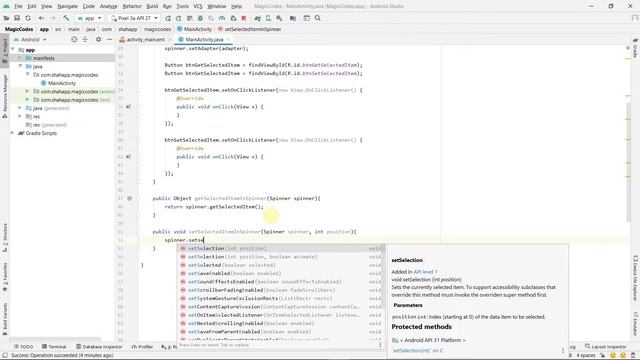Select setSelection(int position) suggestion
Screen dimensions: 640x360
[281, 249]
